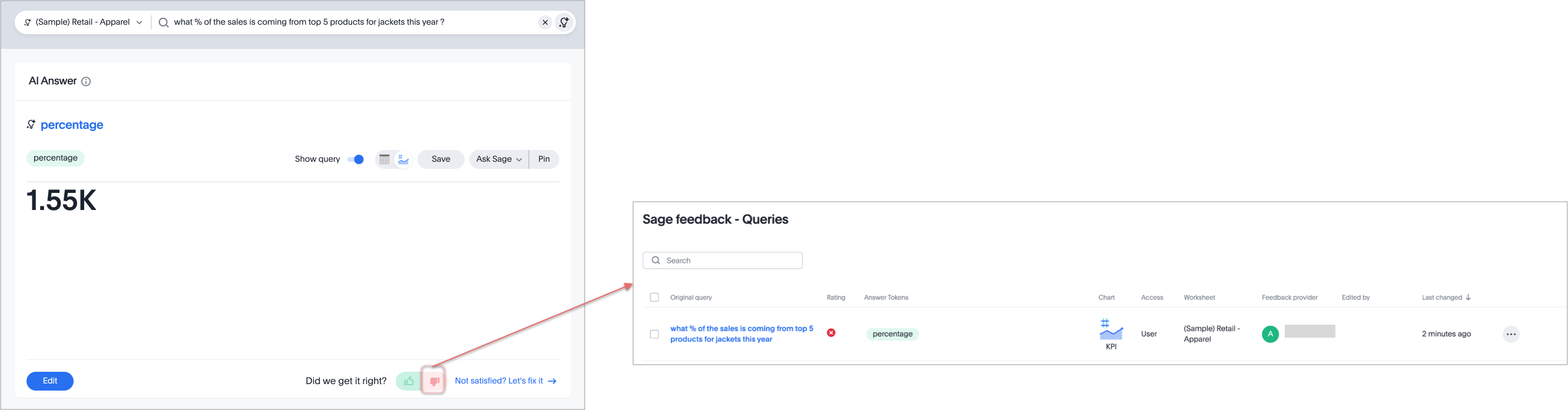Open the (Sample) Retail - Apparel dropdown
1568x410 pixels.
(84, 22)
